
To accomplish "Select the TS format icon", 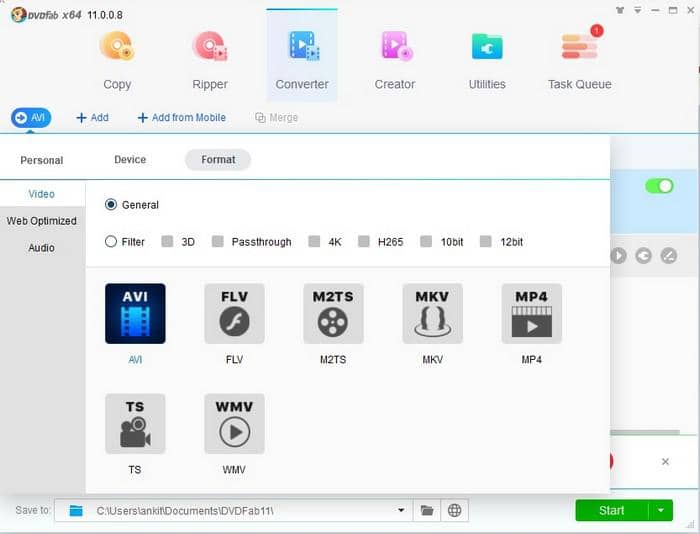I will click(x=135, y=424).
